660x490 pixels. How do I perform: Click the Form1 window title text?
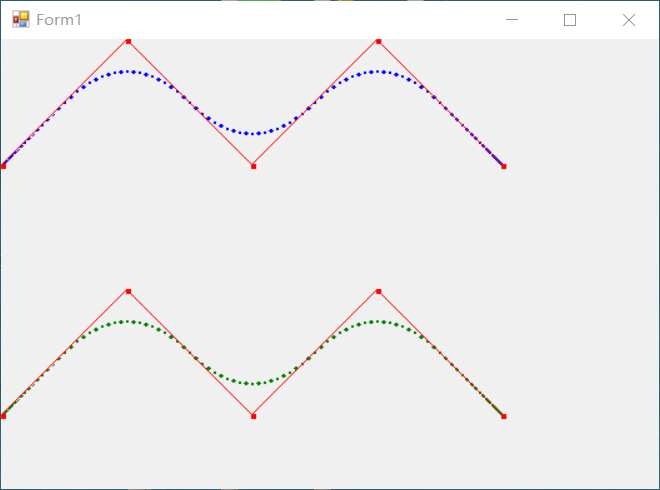pos(59,20)
